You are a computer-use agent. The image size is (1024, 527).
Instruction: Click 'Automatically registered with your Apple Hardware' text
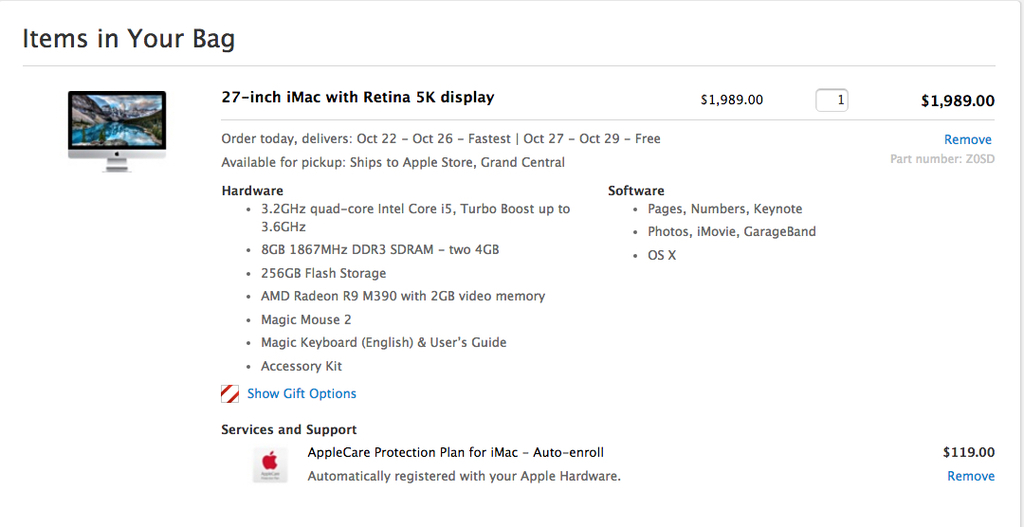tap(464, 476)
